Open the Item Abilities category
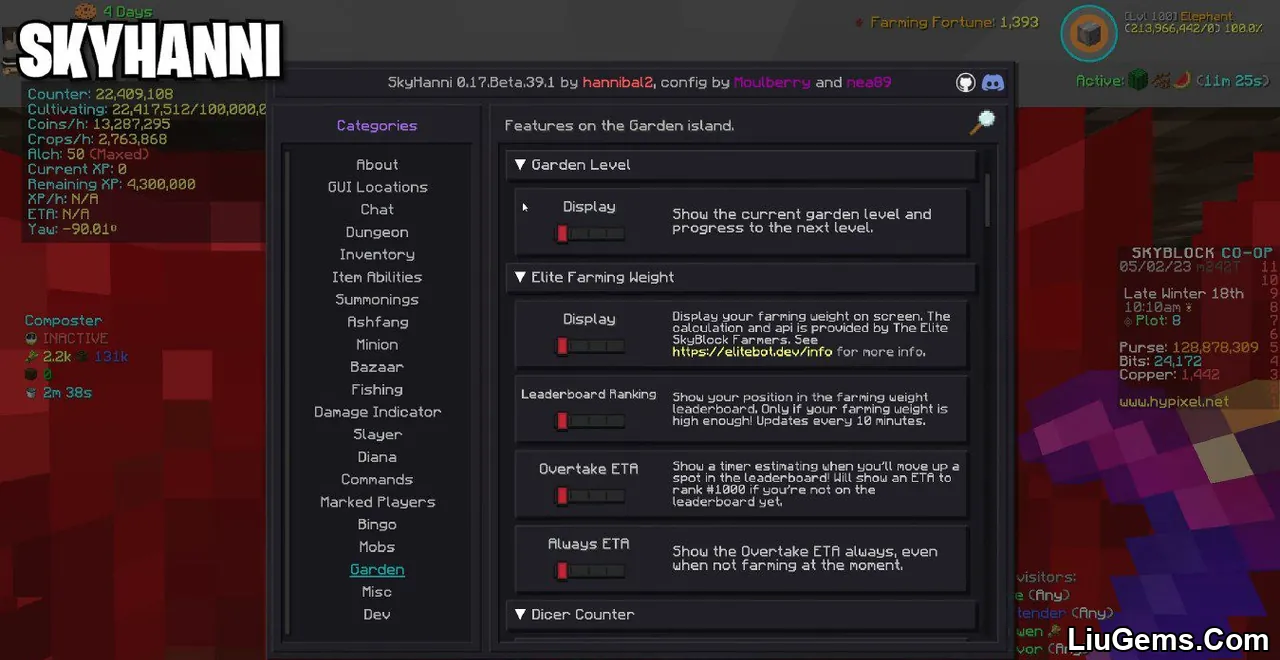This screenshot has height=660, width=1280. pos(377,277)
